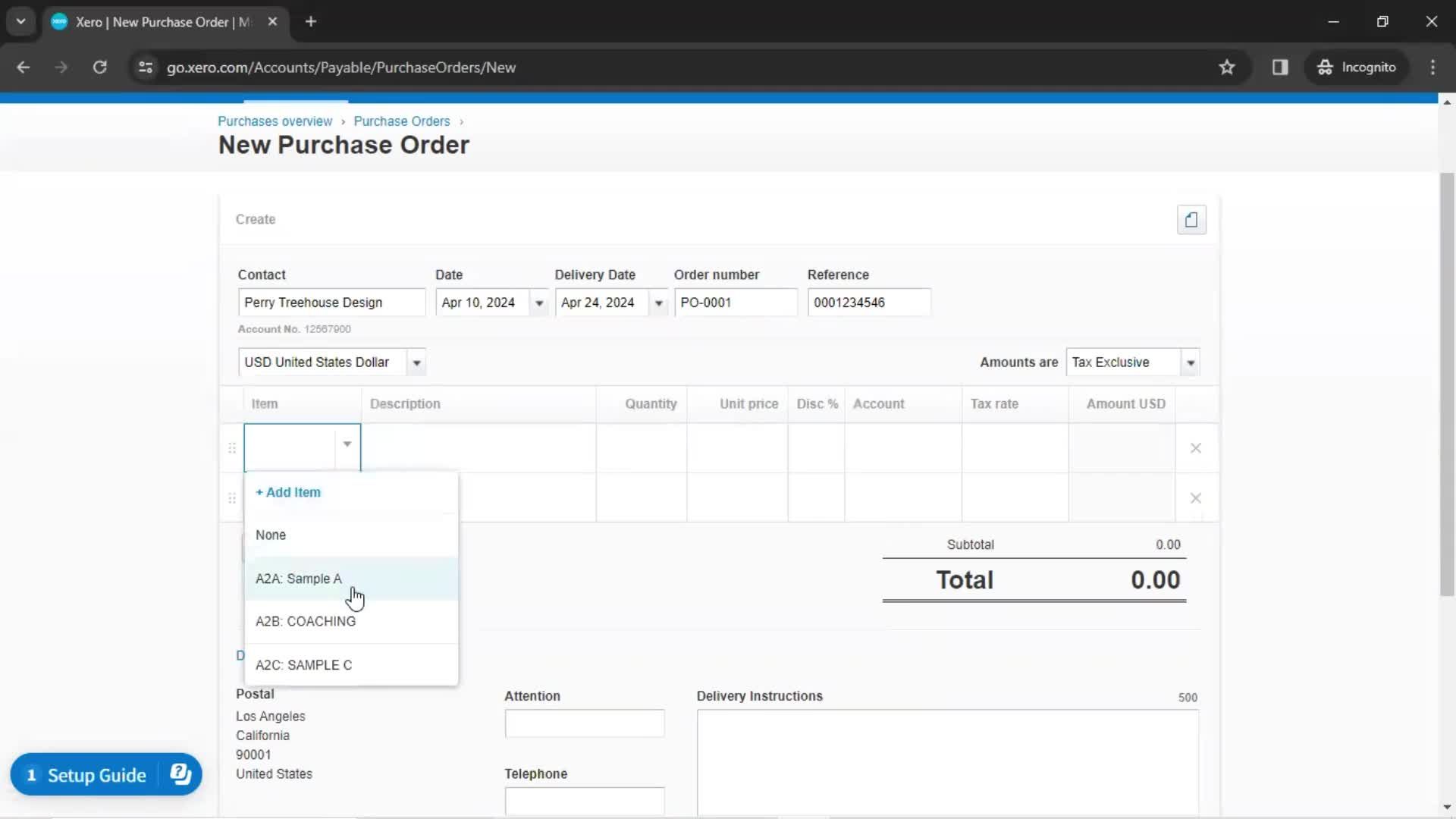Screen dimensions: 1456x819
Task: Click the Tax rate cell of first row
Action: pos(1015,448)
